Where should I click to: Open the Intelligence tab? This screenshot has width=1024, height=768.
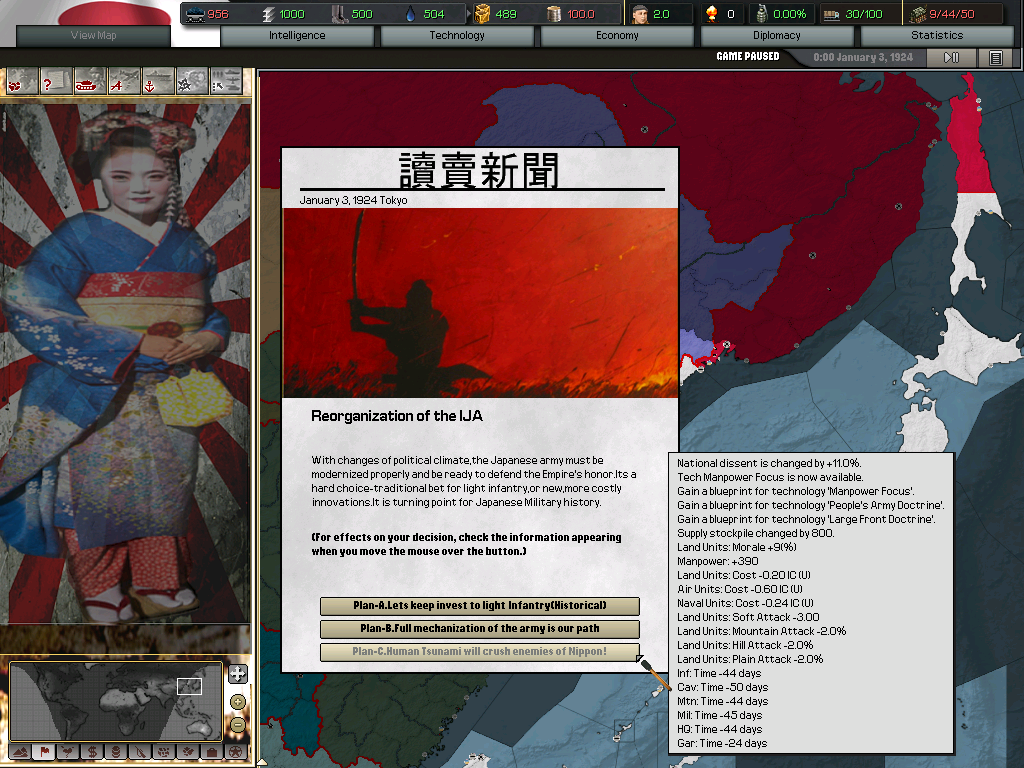297,36
